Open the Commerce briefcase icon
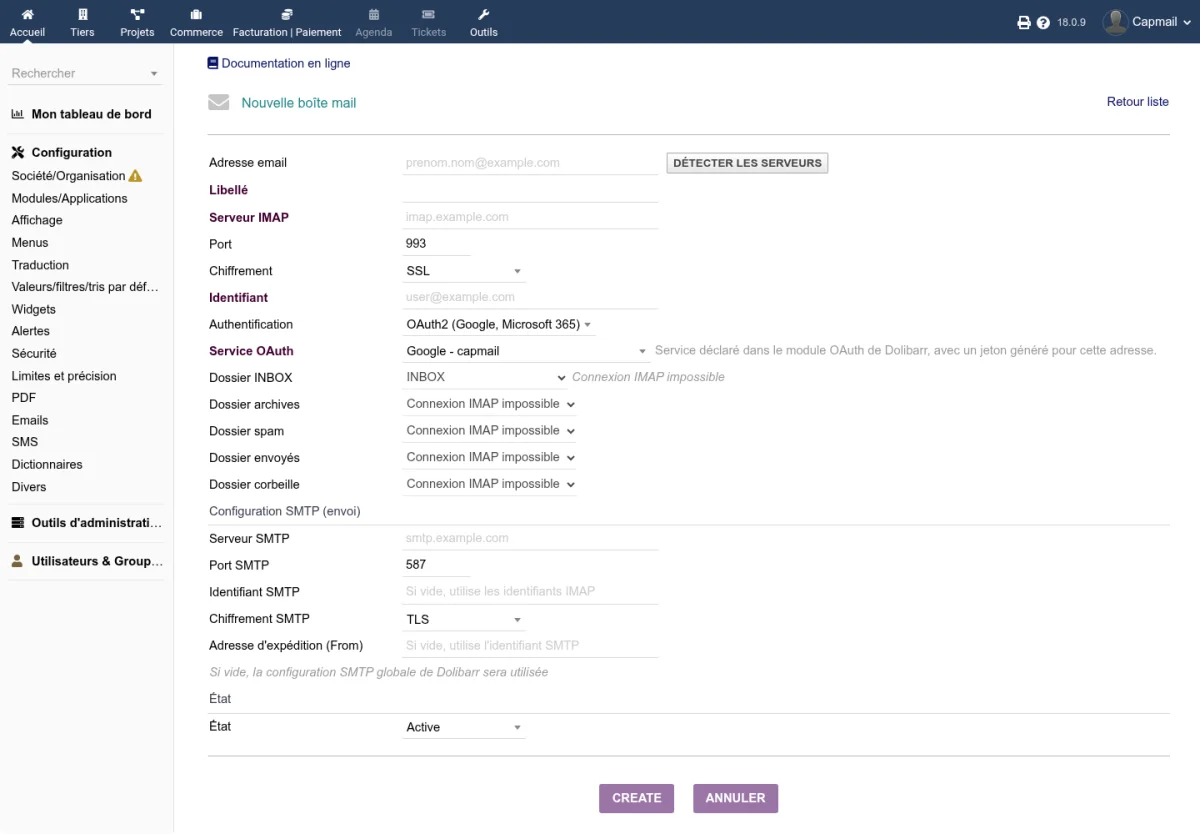The width and height of the screenshot is (1200, 834). click(x=196, y=14)
